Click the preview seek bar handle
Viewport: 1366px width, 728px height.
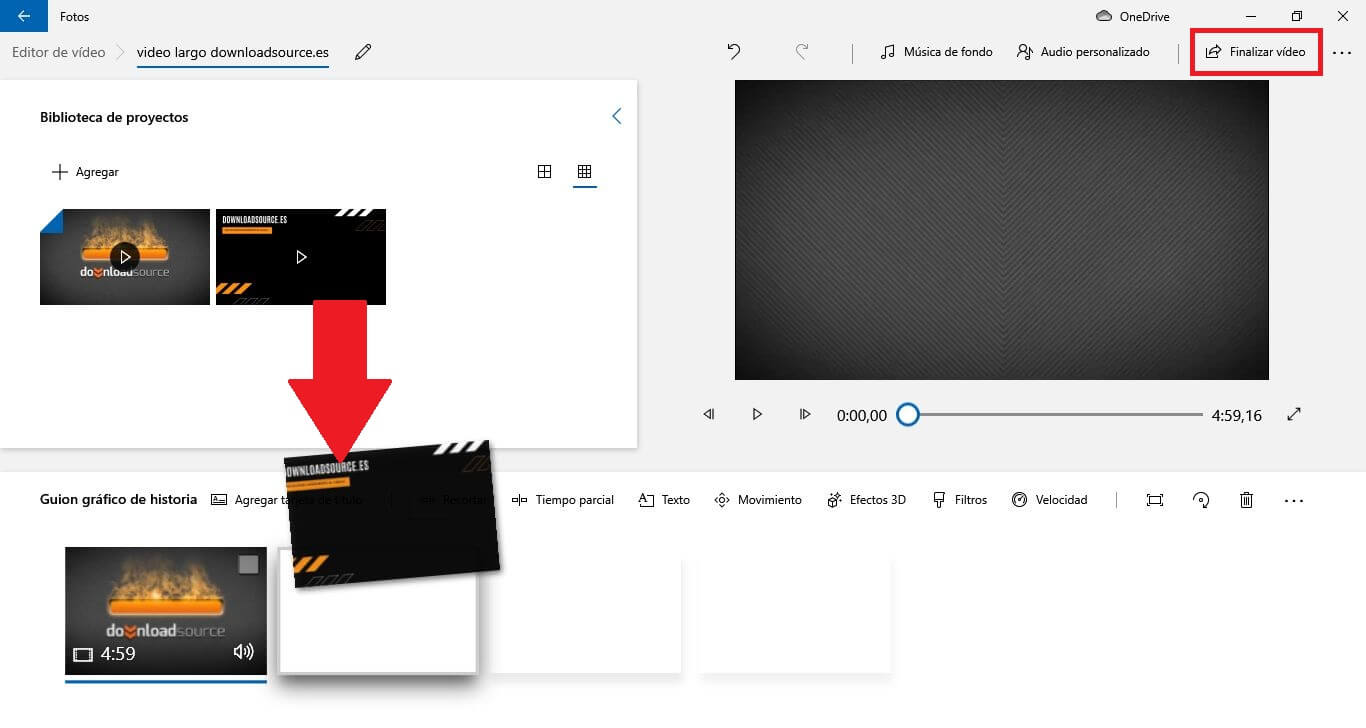(x=907, y=414)
